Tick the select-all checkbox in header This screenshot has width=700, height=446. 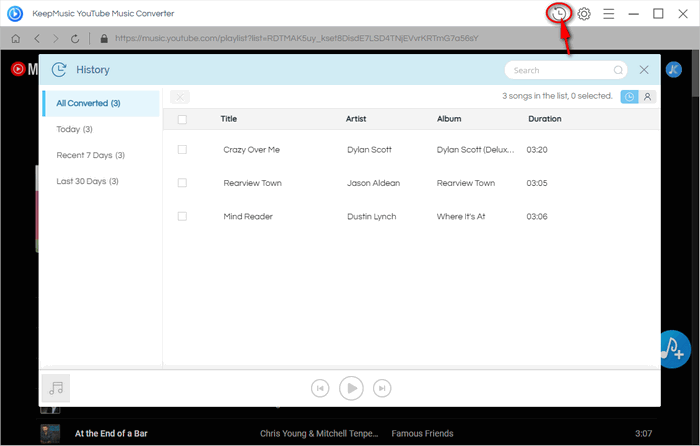point(182,119)
